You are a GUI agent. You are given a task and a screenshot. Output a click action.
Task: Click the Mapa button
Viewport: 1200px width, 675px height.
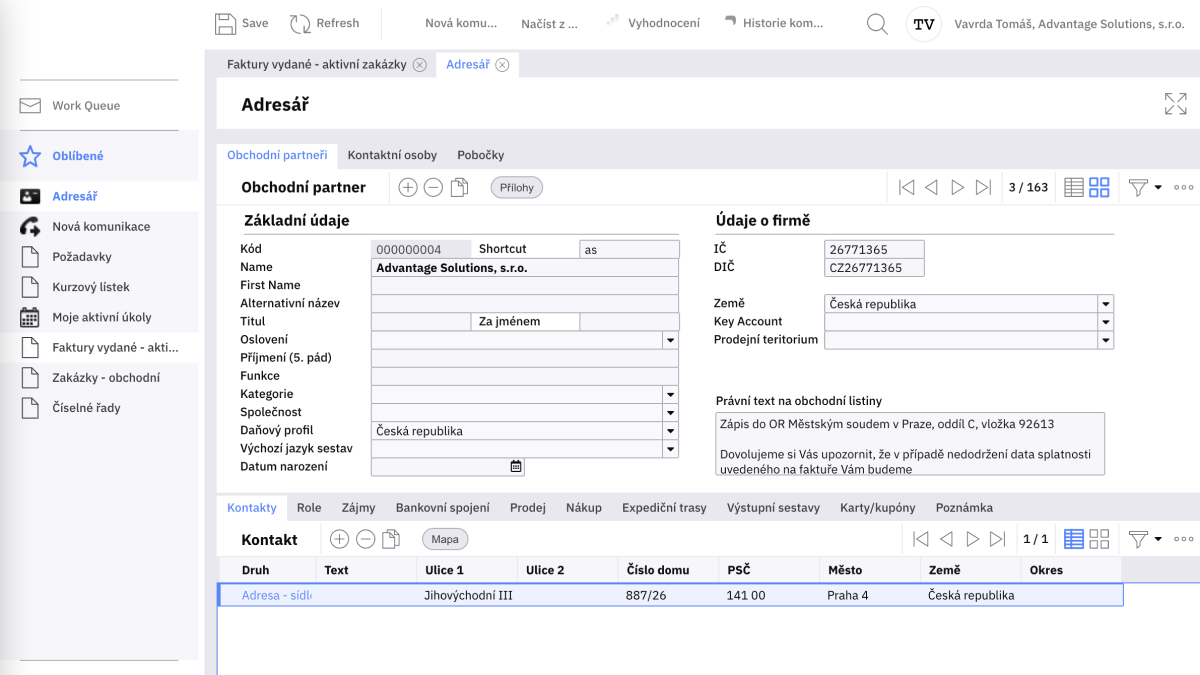(x=445, y=539)
